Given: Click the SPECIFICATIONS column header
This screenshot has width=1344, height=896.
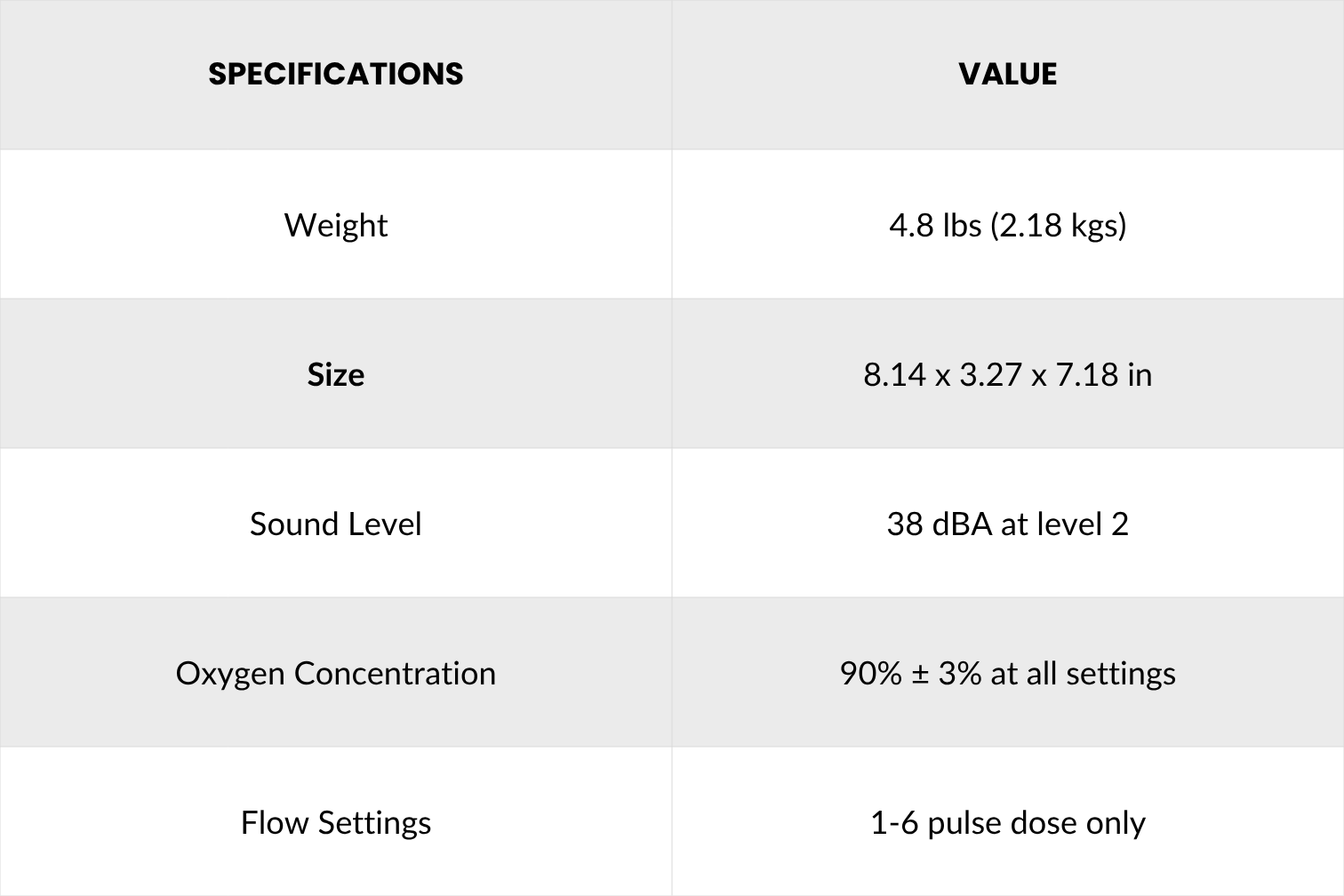Looking at the screenshot, I should tap(336, 74).
